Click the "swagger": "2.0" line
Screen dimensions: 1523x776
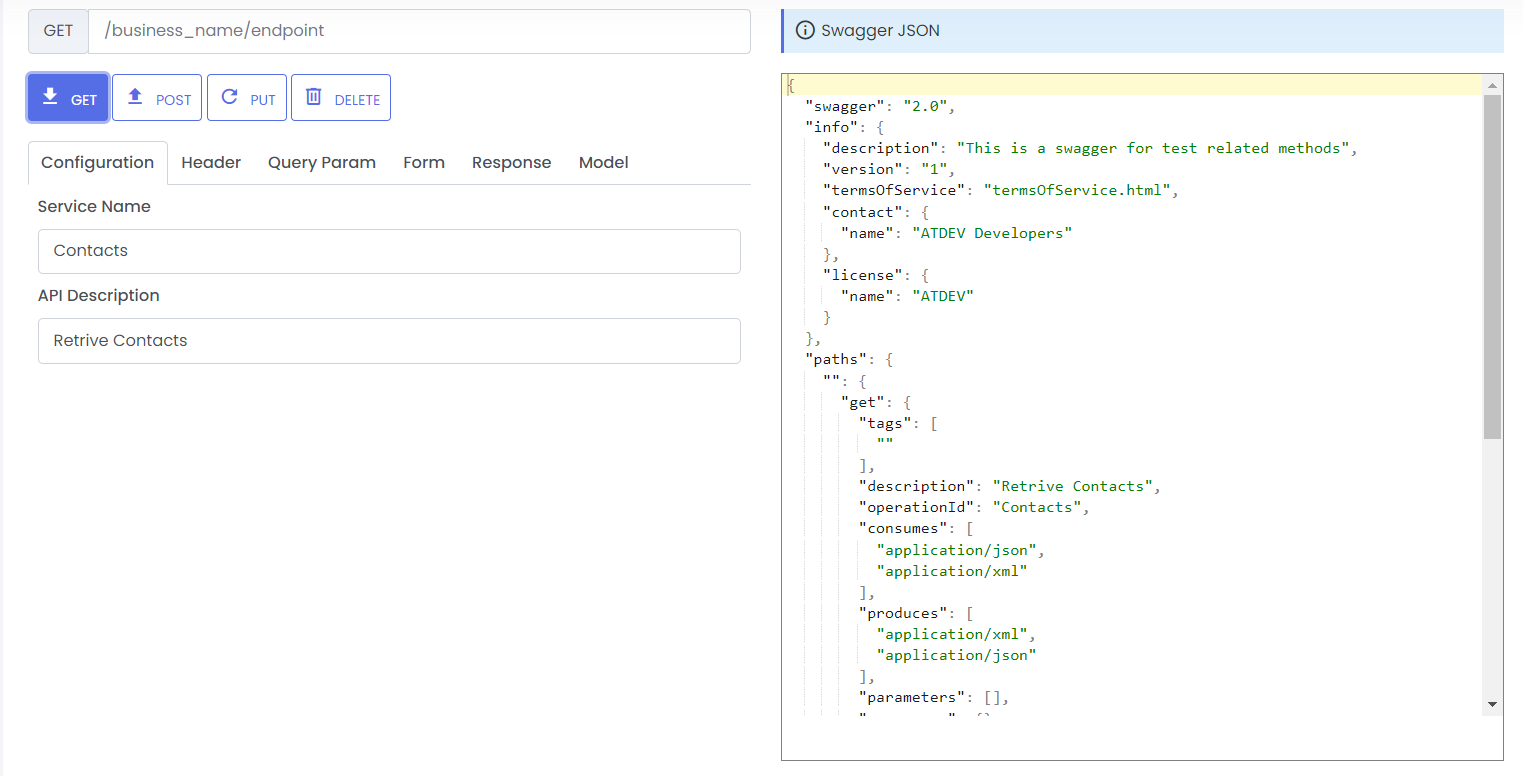point(882,106)
